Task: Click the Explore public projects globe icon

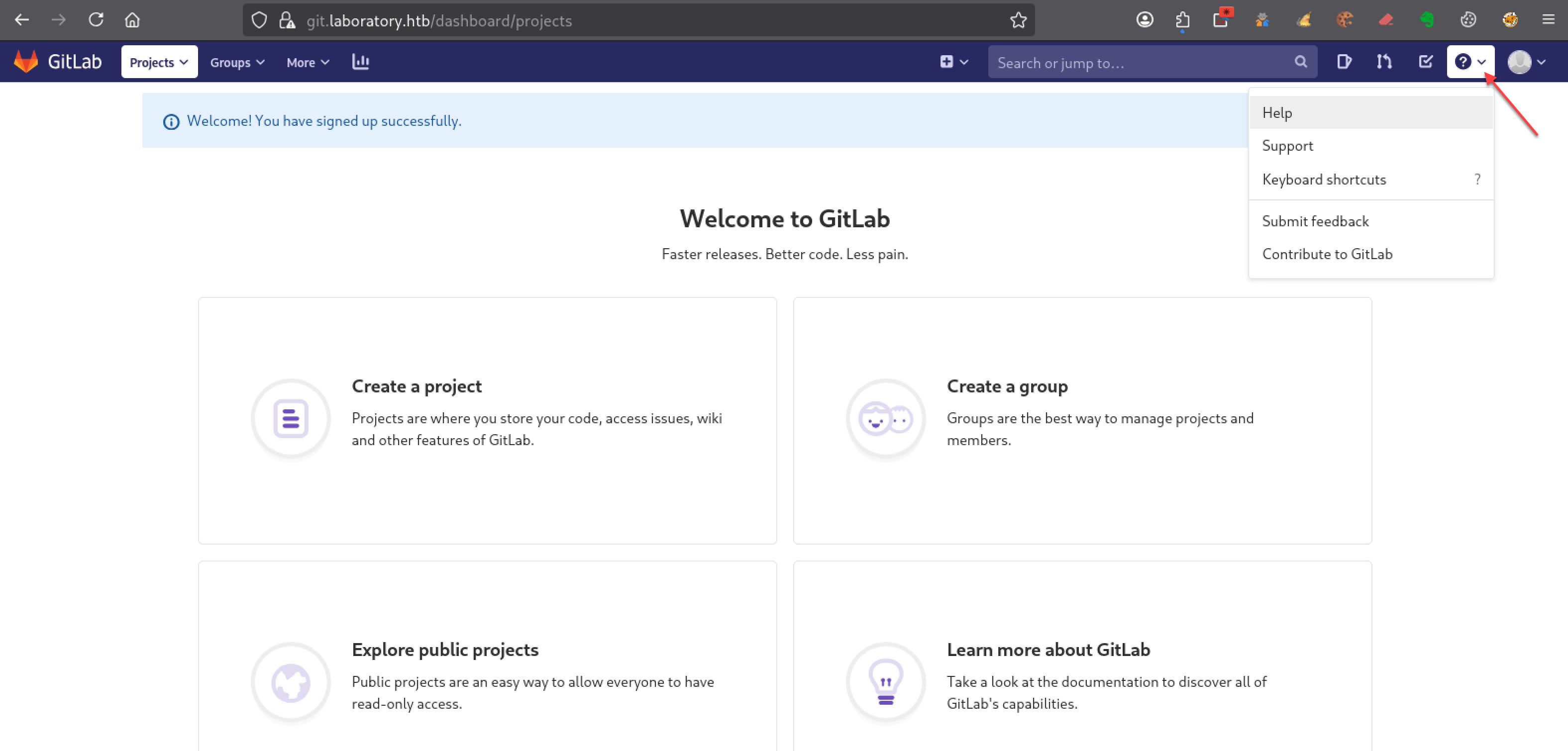Action: pos(290,682)
